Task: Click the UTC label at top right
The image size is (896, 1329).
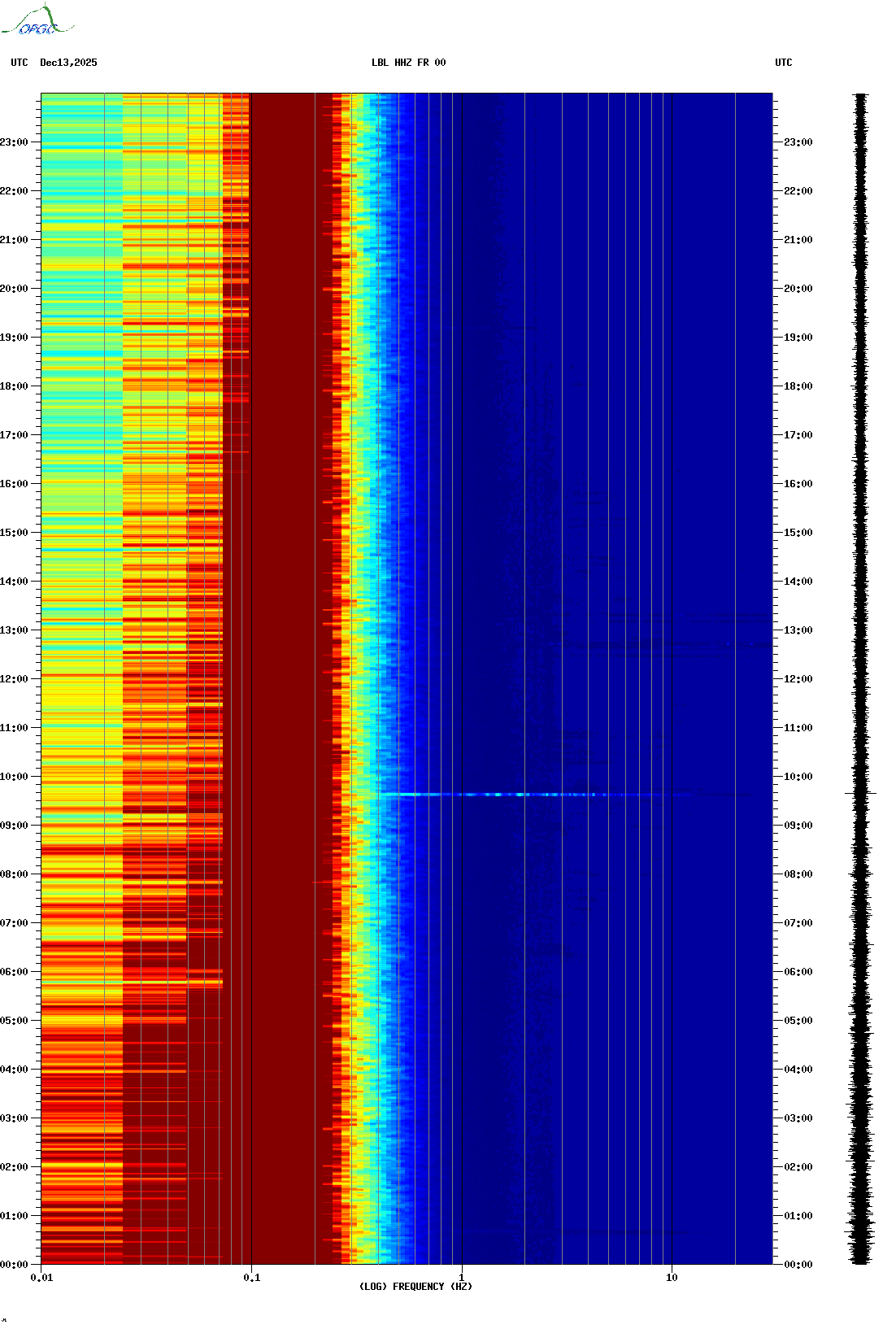Action: pos(783,63)
